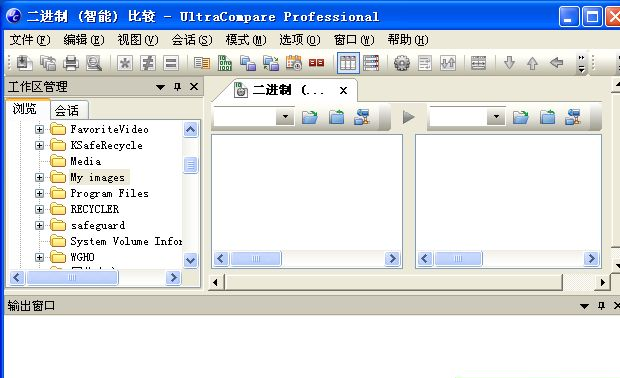Image resolution: width=620 pixels, height=378 pixels.
Task: Click the align lines toolbar icon
Action: click(x=478, y=63)
